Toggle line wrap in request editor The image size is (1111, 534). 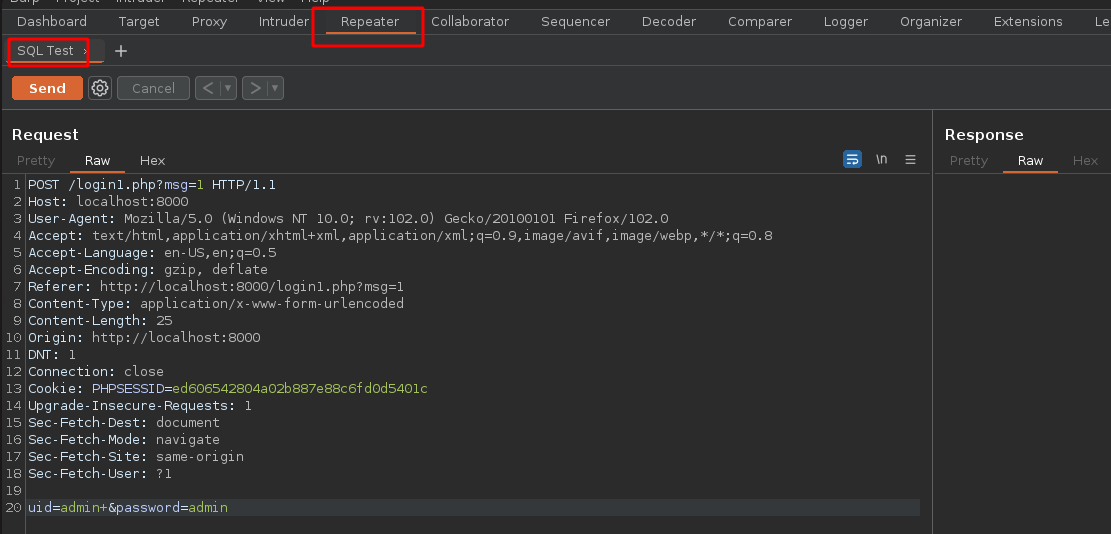pyautogui.click(x=852, y=159)
